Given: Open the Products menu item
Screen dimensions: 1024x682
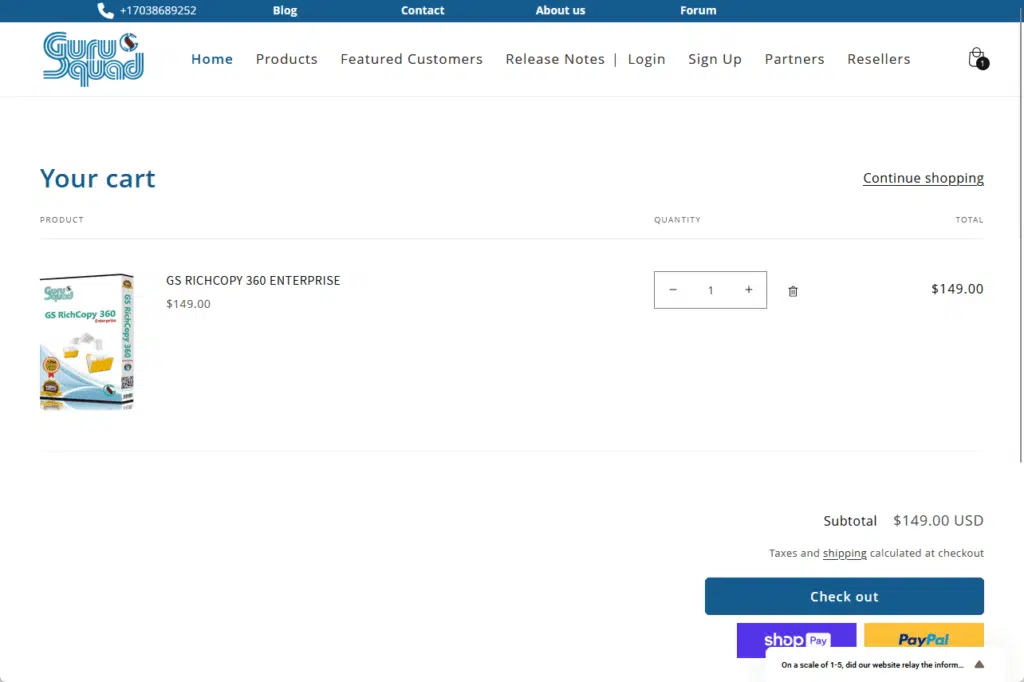Looking at the screenshot, I should click(287, 59).
